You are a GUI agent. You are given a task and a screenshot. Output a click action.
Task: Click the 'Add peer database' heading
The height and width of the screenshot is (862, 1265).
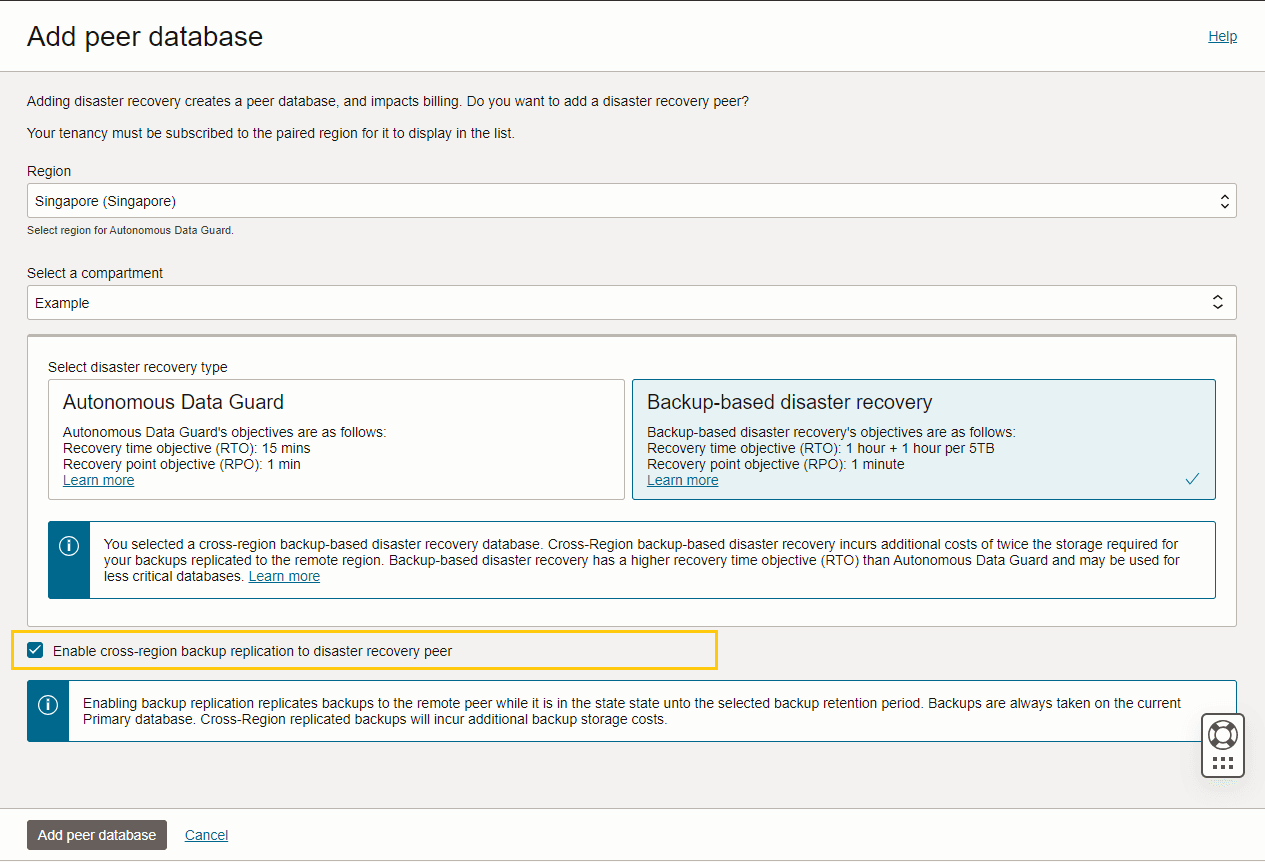tap(145, 37)
